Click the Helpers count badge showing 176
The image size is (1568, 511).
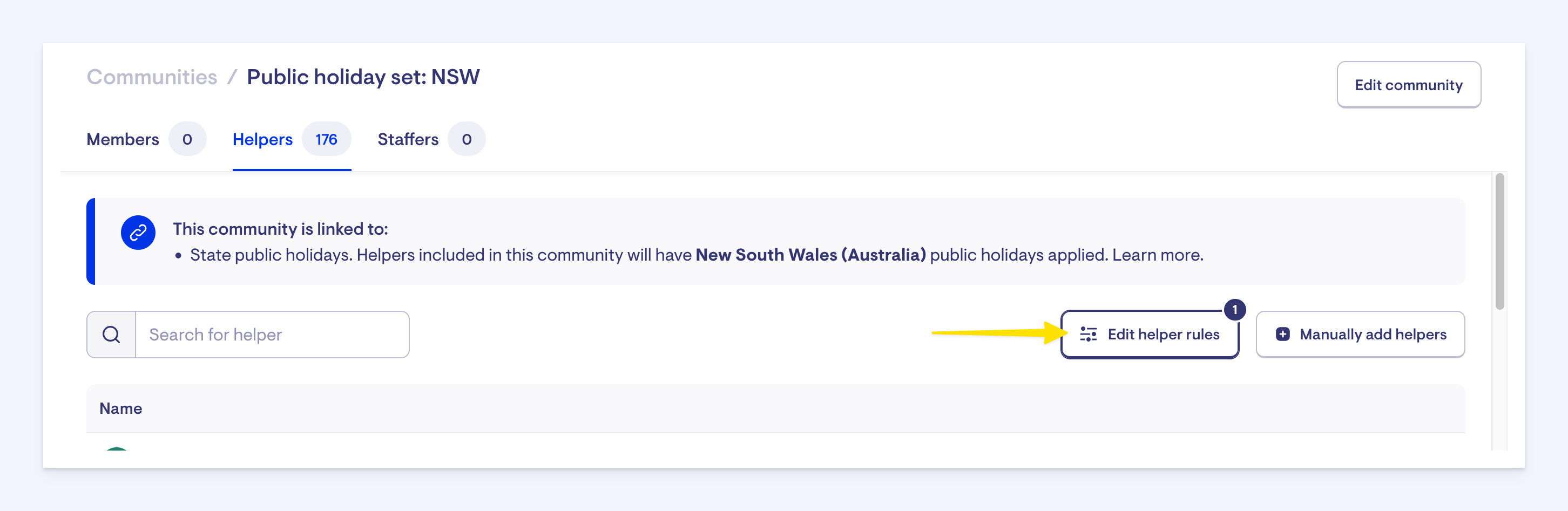click(326, 139)
